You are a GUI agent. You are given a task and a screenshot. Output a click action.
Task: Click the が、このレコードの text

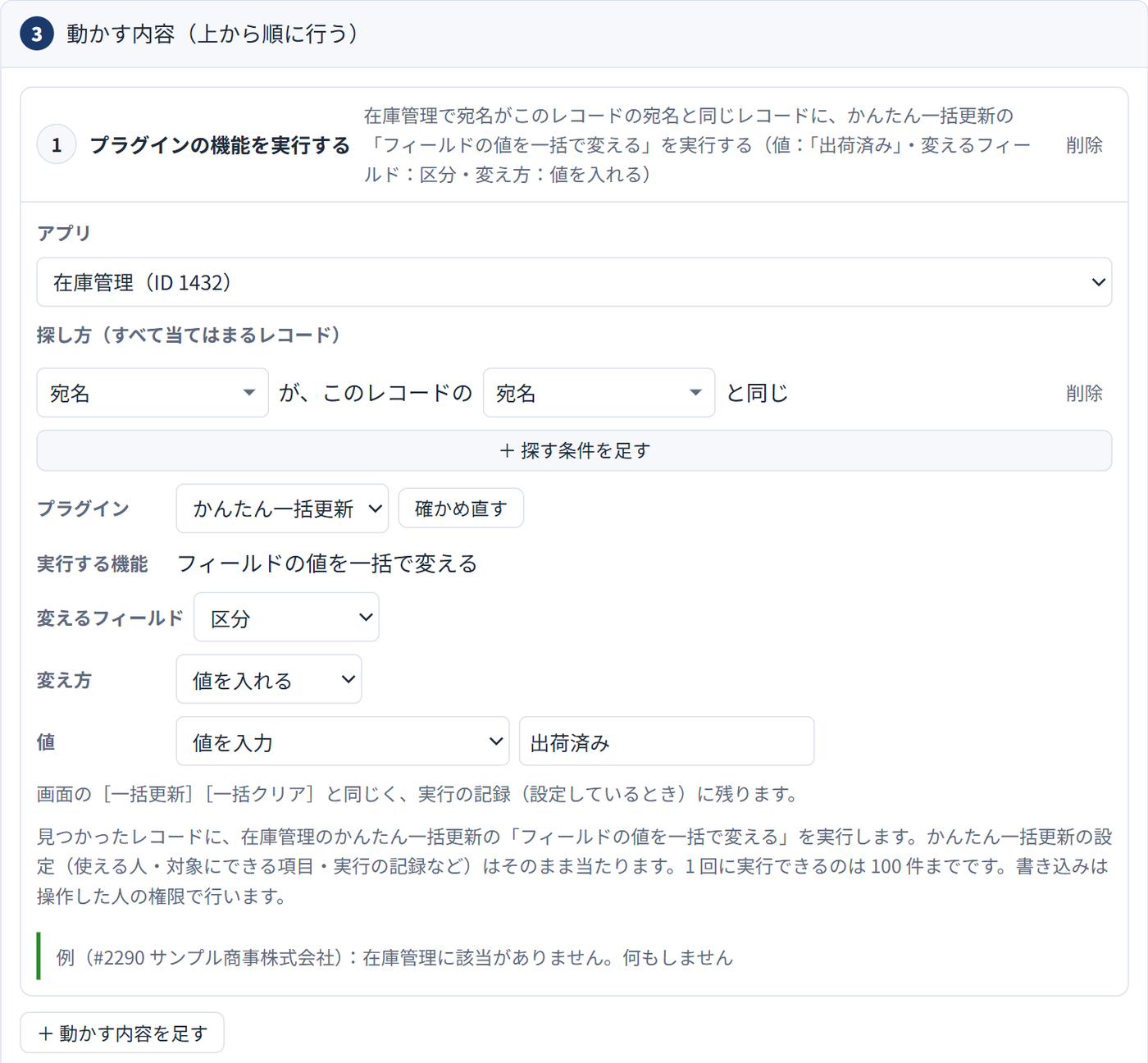[376, 393]
